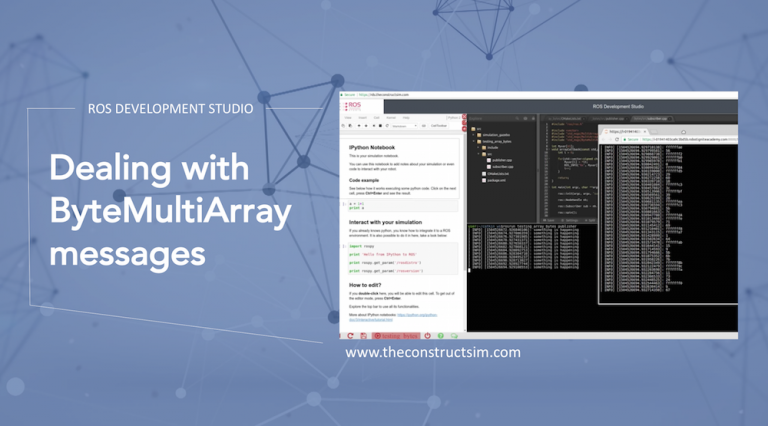Click the save floppy icon in bottom toolbar
The height and width of the screenshot is (426, 768).
point(363,336)
